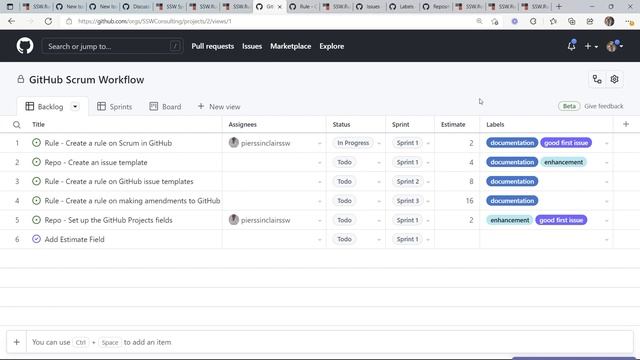Image resolution: width=640 pixels, height=360 pixels.
Task: Open the project workflows icon
Action: click(597, 79)
